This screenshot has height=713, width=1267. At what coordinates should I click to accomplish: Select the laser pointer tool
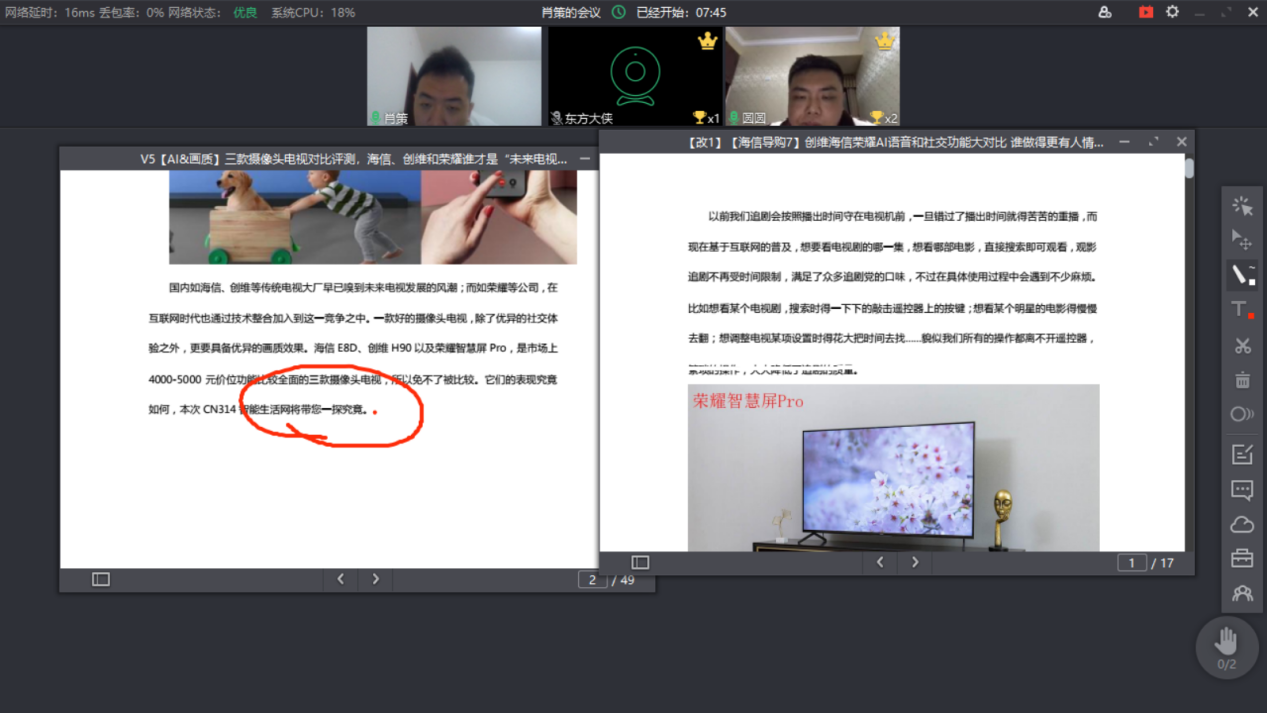pyautogui.click(x=1242, y=206)
